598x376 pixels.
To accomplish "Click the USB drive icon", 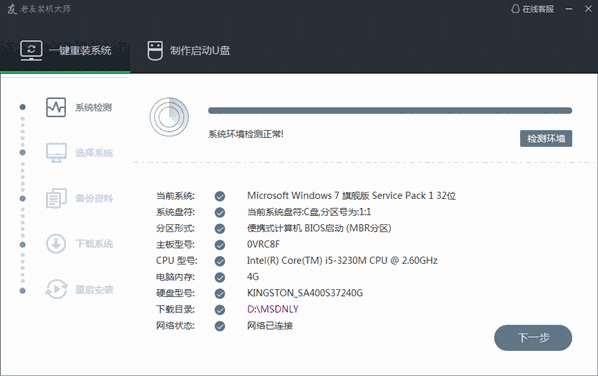I will [155, 50].
